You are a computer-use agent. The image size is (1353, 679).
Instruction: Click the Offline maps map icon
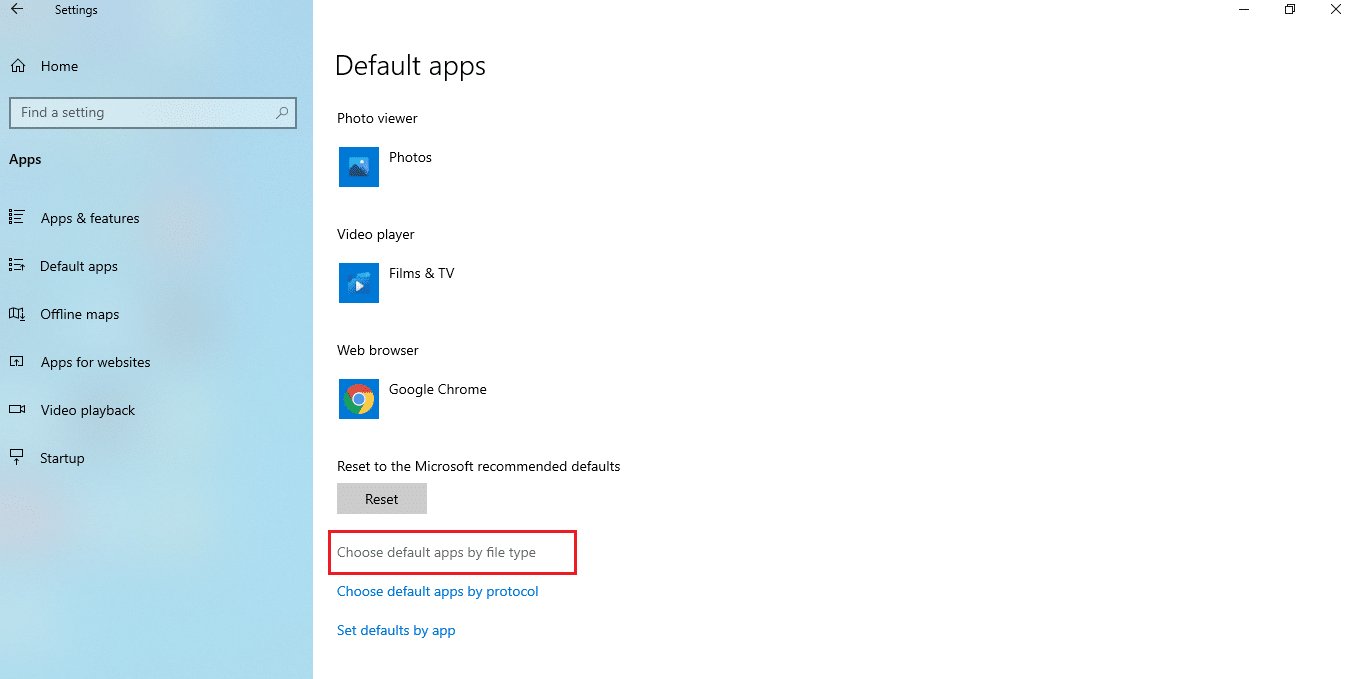[x=17, y=313]
